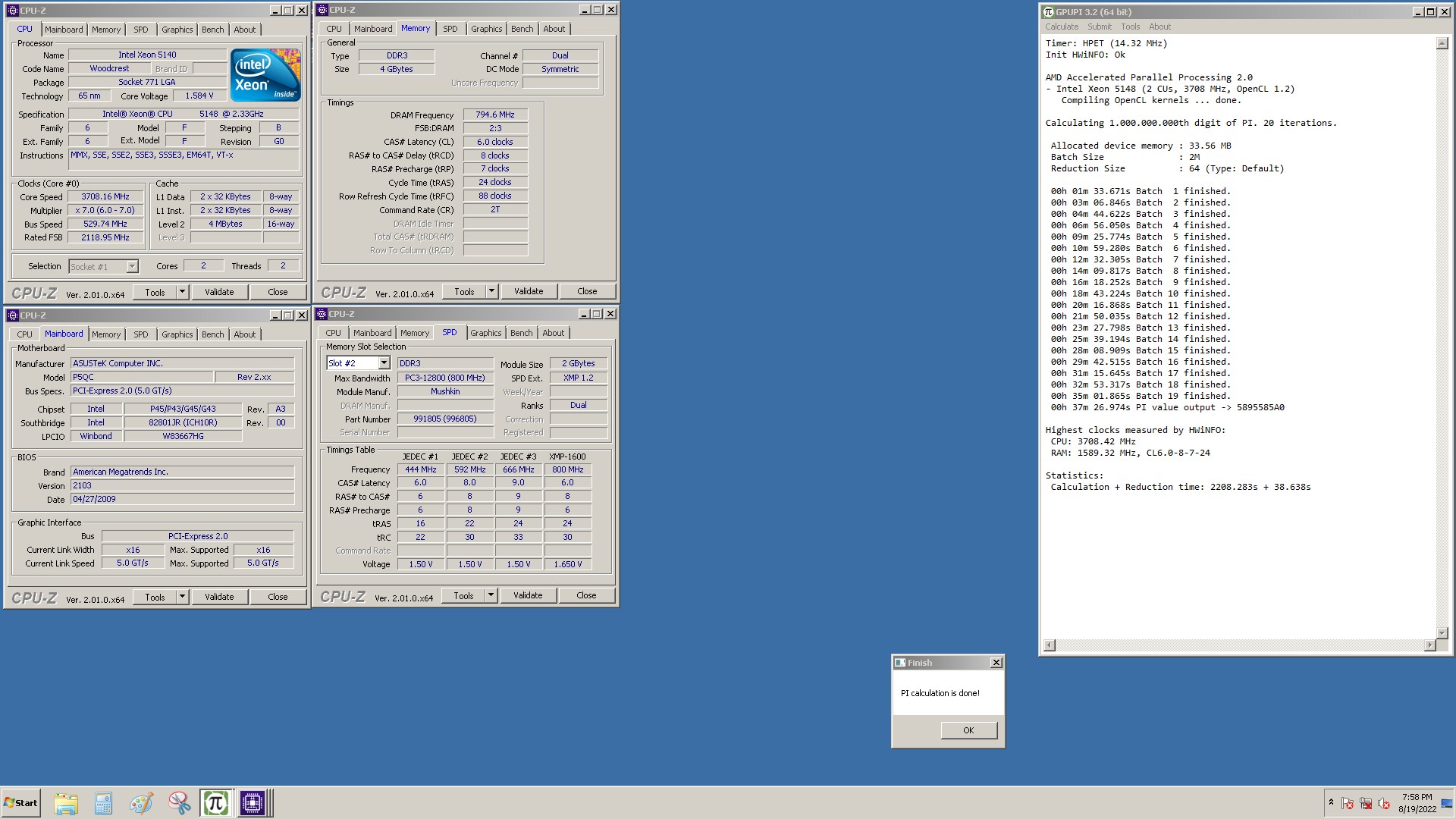Viewport: 1456px width, 819px height.
Task: Click the GPUPI log scroll-up arrow
Action: 1442,44
